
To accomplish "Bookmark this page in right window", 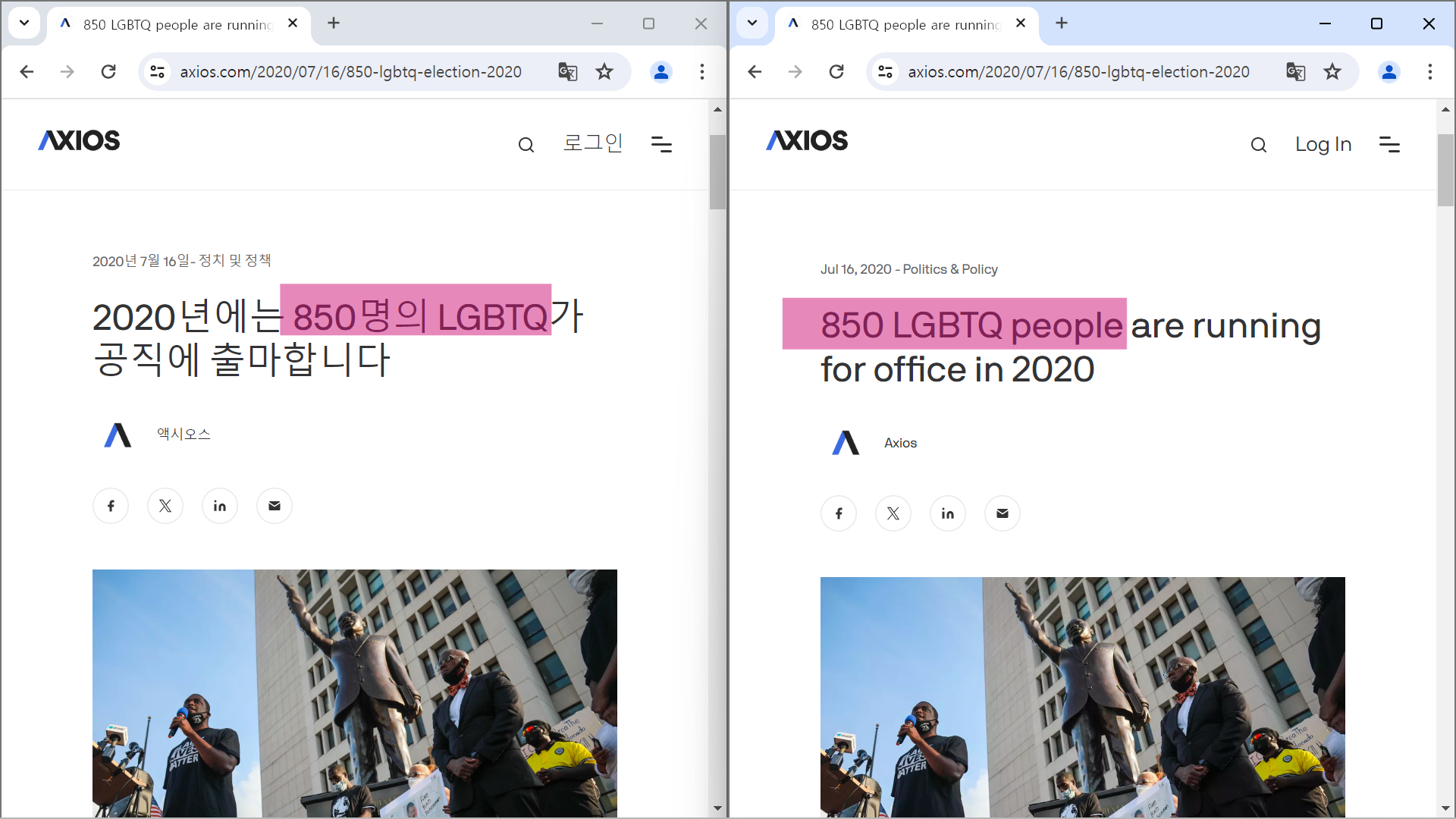I will pos(1332,71).
